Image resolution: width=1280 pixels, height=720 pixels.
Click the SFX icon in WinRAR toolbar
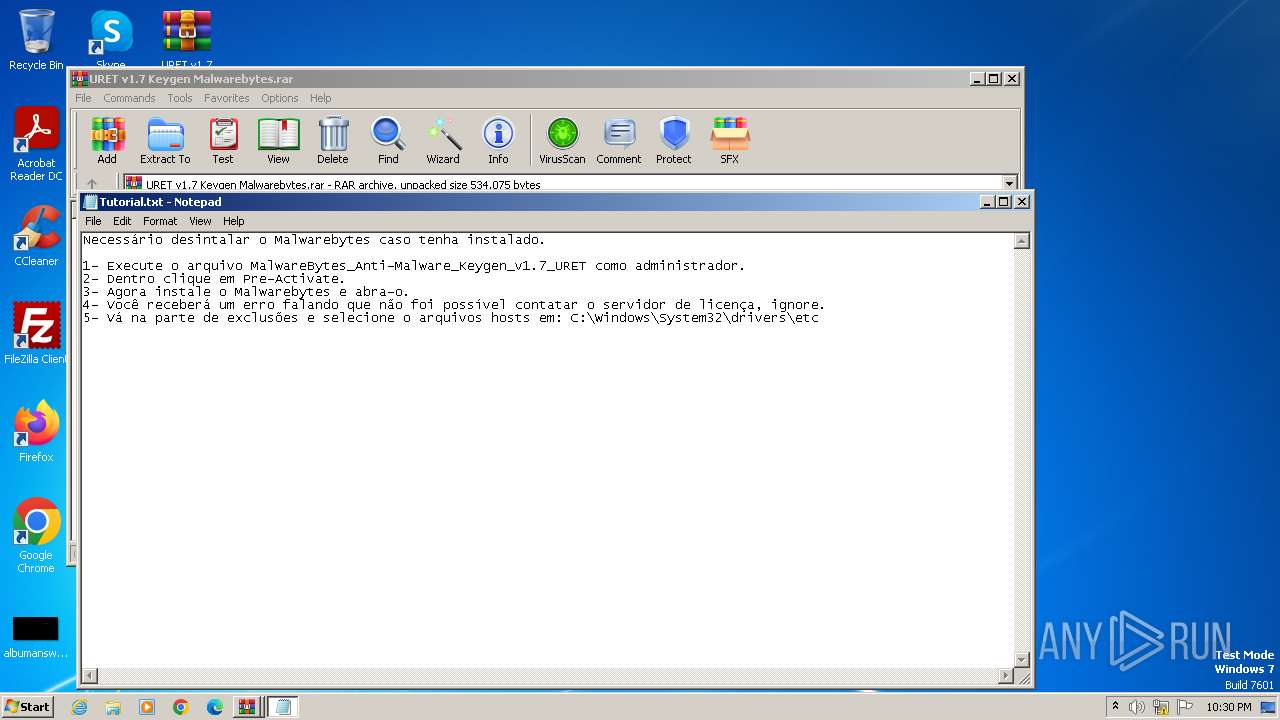(730, 141)
